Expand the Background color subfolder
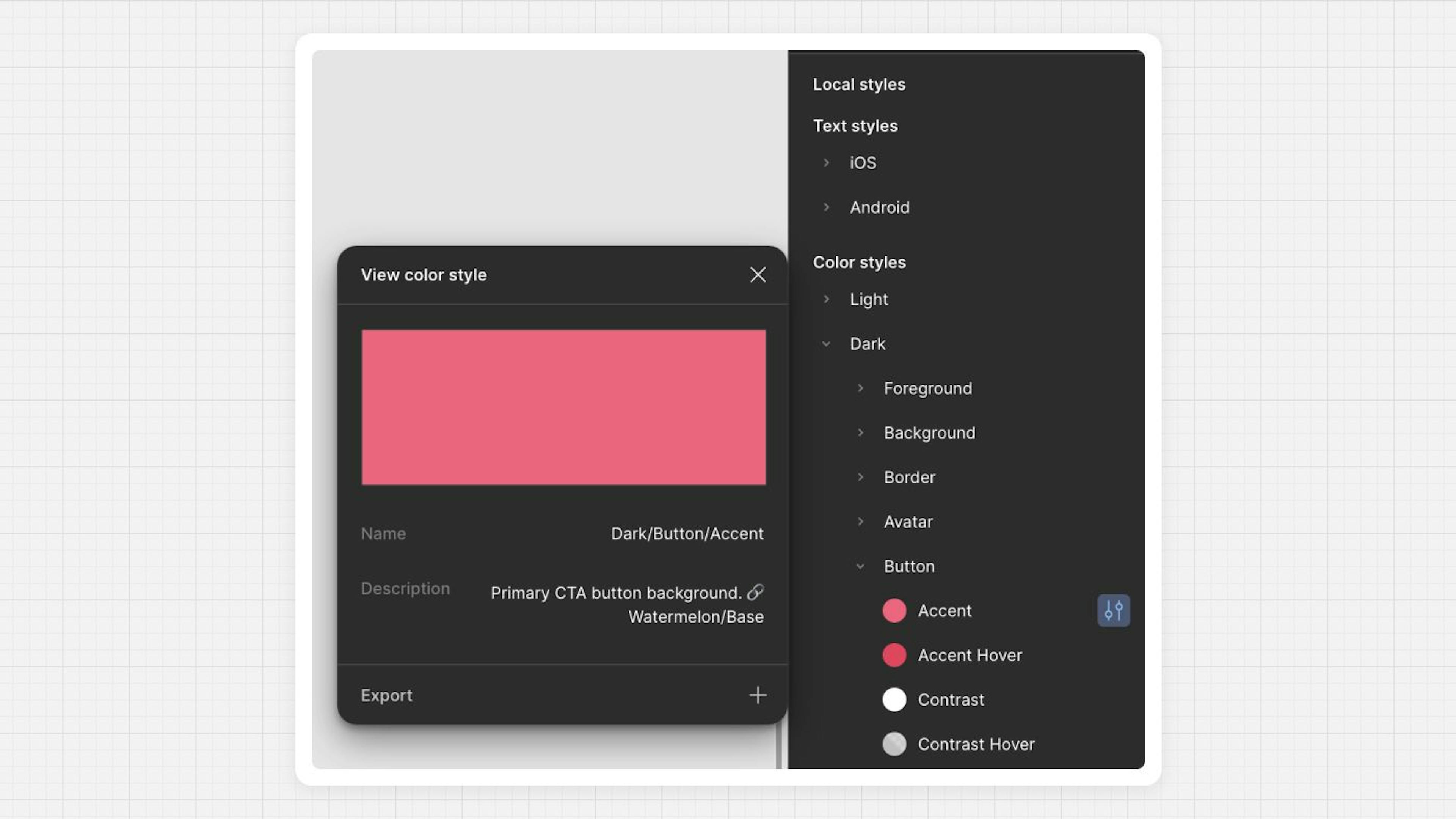Screen dimensions: 1456x819 (x=860, y=433)
